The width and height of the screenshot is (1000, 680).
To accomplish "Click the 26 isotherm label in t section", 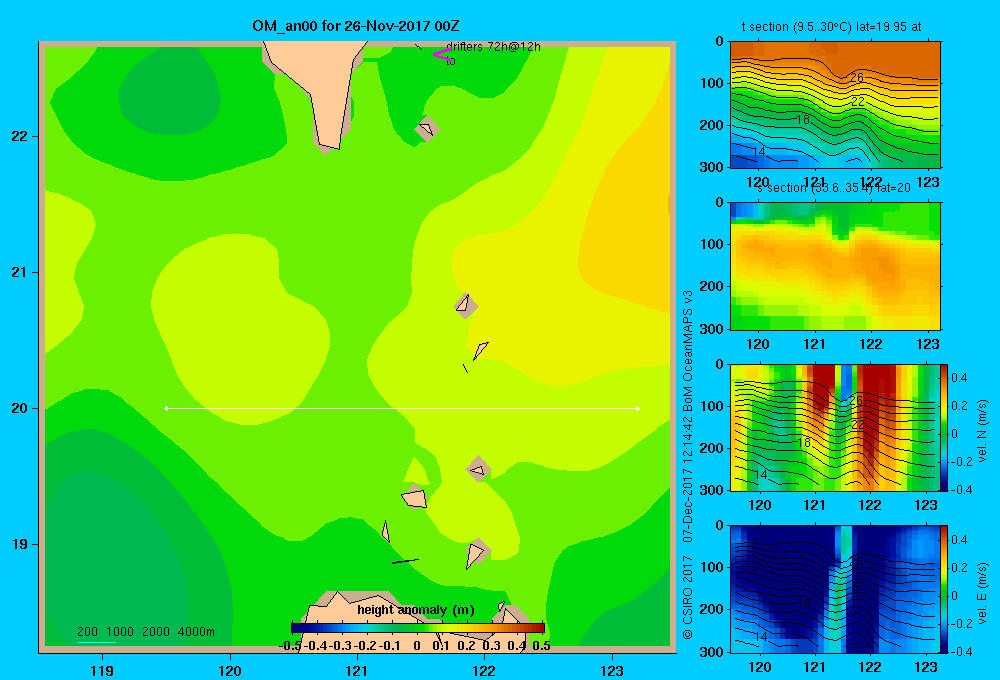I will 857,77.
